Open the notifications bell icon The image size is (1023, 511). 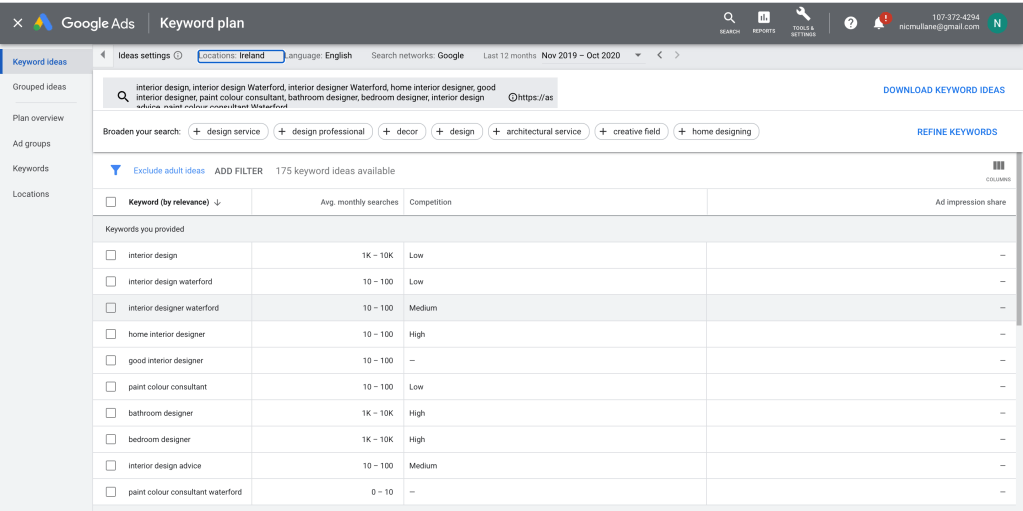pyautogui.click(x=880, y=22)
